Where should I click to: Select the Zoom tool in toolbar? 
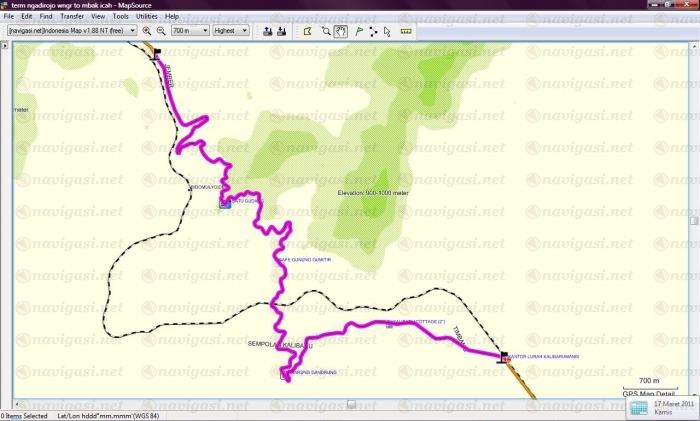point(326,31)
